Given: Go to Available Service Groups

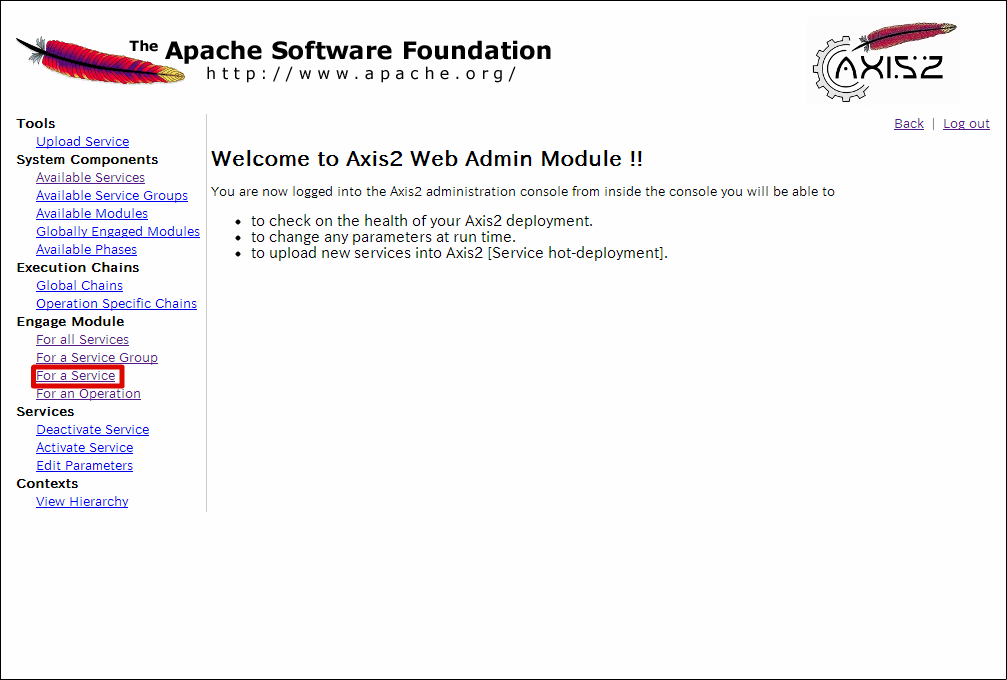Looking at the screenshot, I should (112, 195).
